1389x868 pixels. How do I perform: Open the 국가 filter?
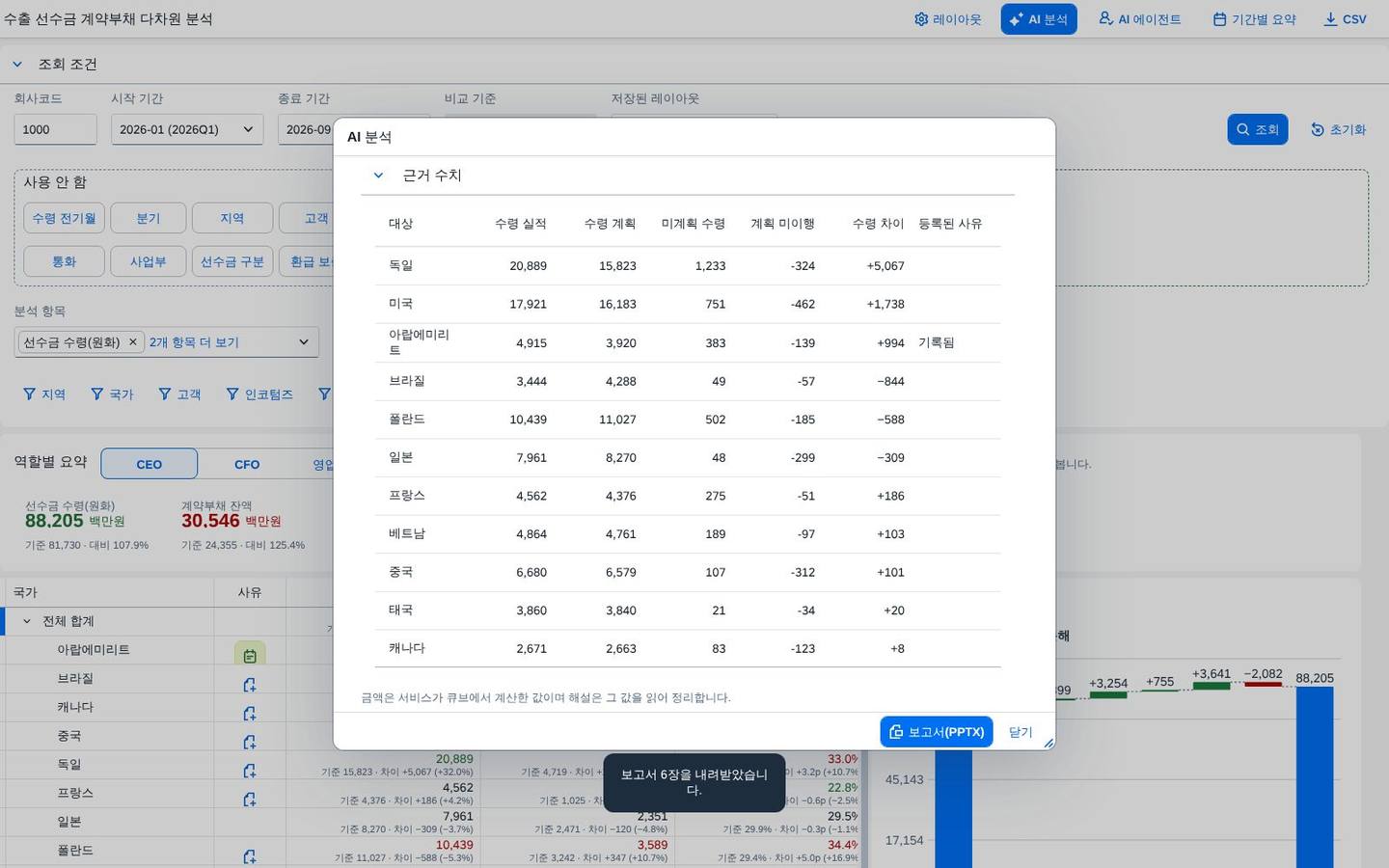(112, 394)
